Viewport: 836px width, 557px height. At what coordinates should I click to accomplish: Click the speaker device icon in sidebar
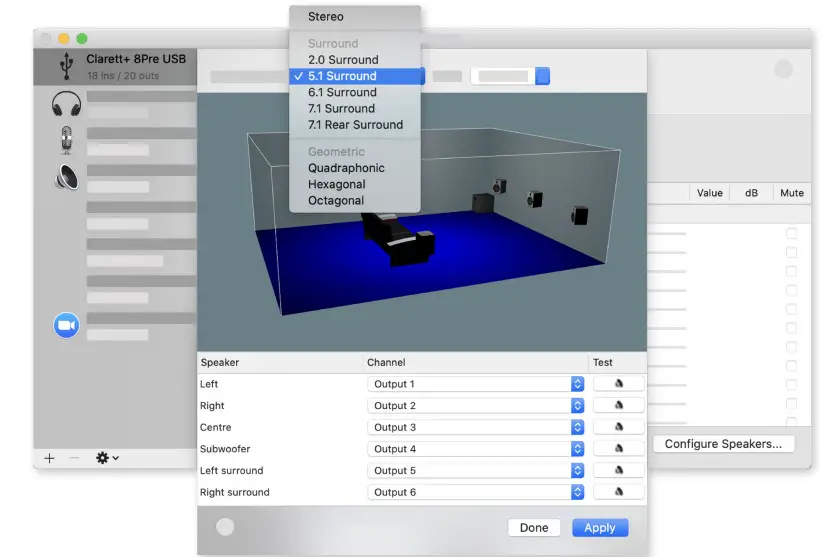67,177
